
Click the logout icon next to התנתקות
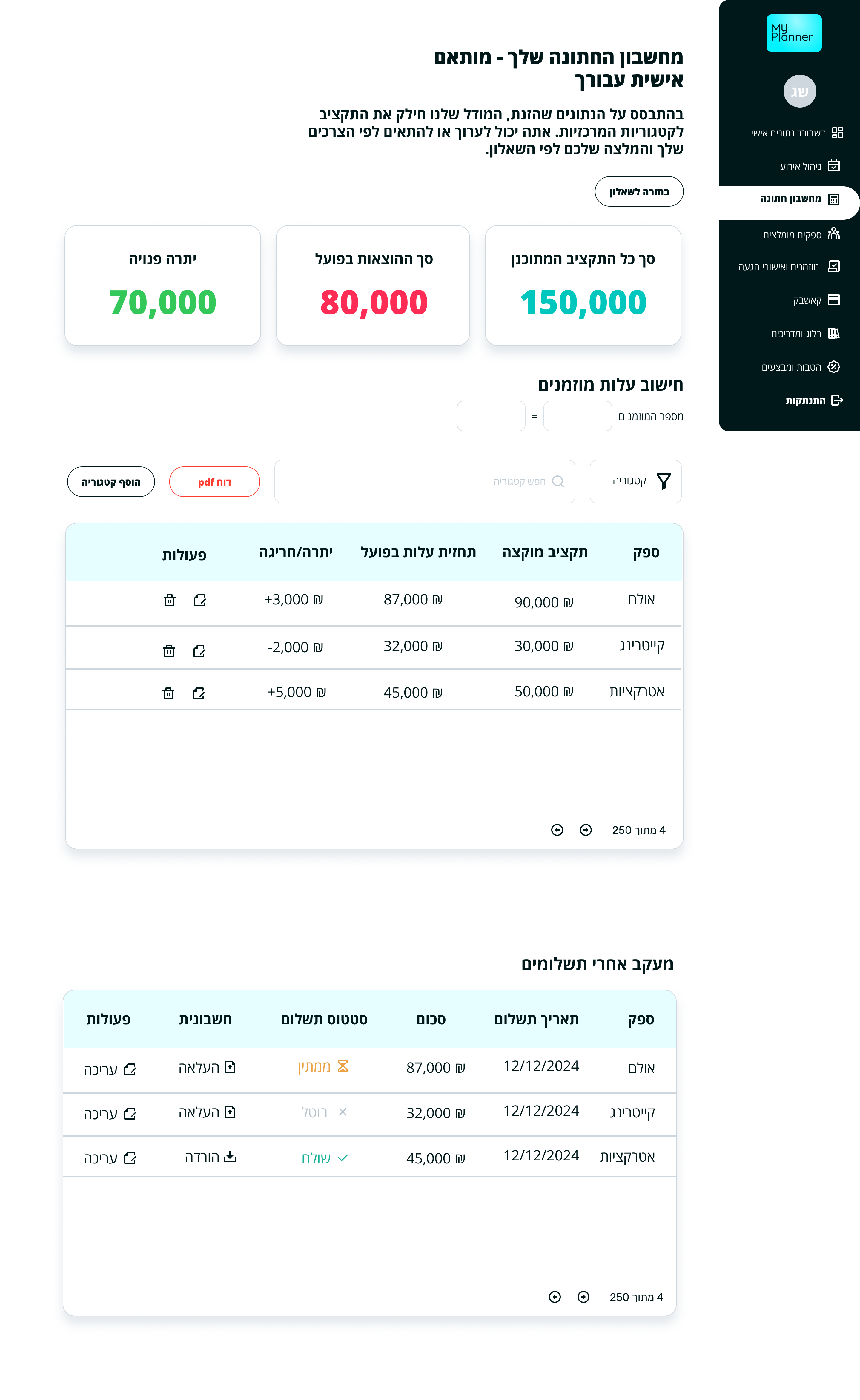click(x=837, y=400)
